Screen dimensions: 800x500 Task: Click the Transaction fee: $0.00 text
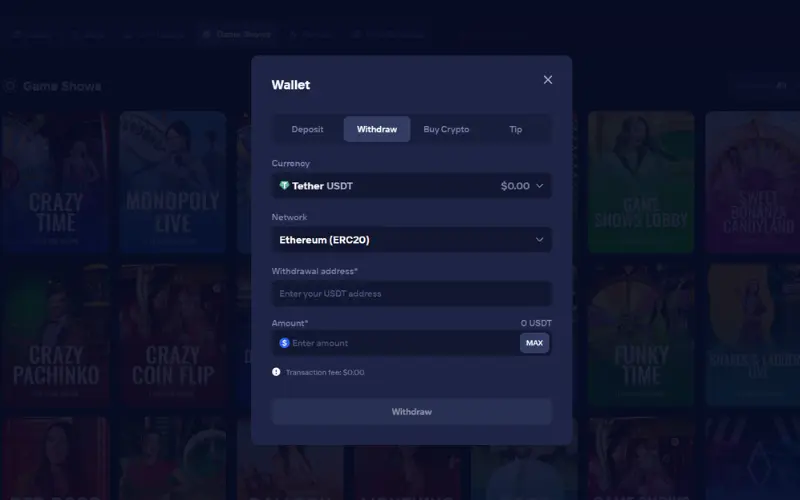coord(324,372)
